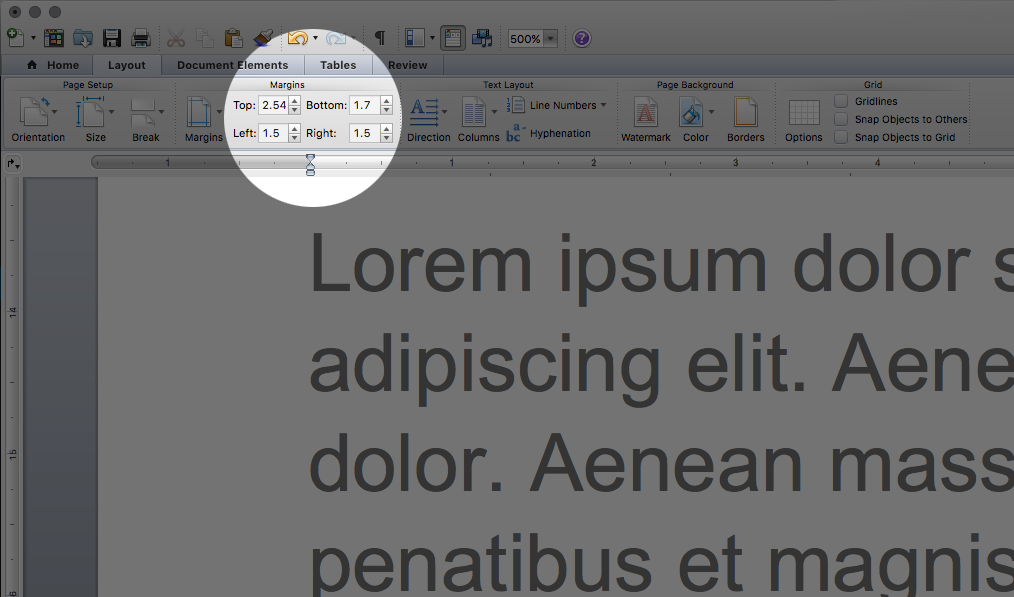The height and width of the screenshot is (597, 1014).
Task: Open the Sidebar dropdown arrow
Action: pos(432,38)
